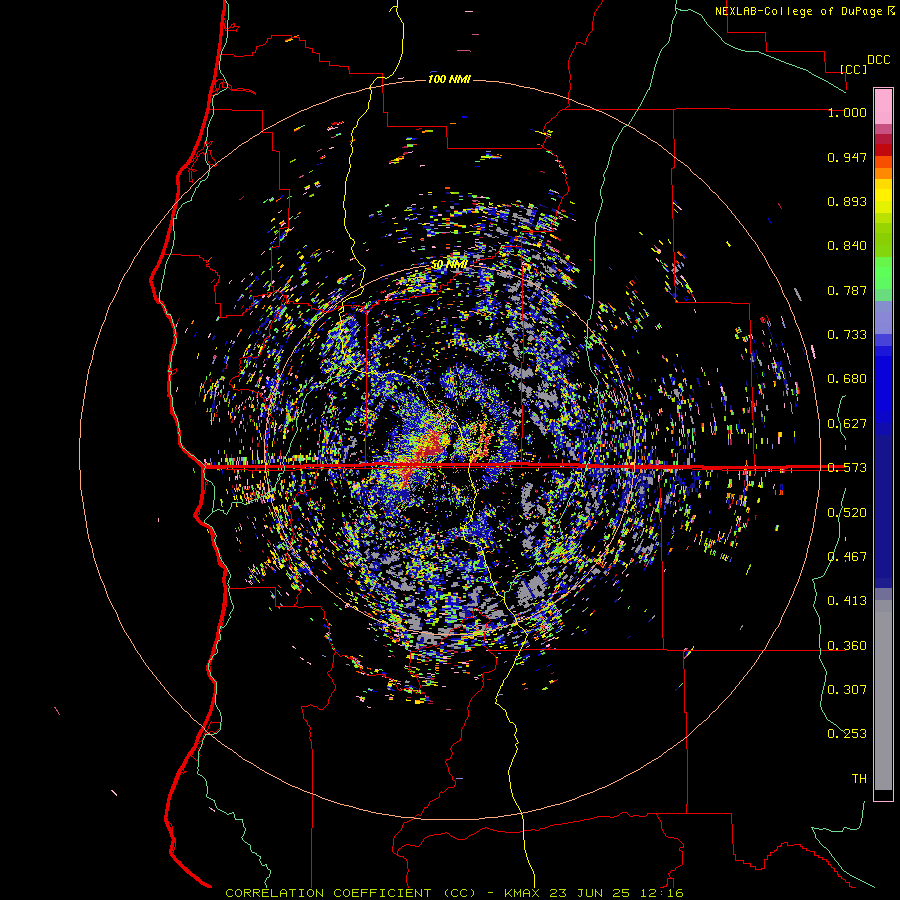Screen dimensions: 900x900
Task: Select the red swatch in the color bar
Action: [883, 150]
